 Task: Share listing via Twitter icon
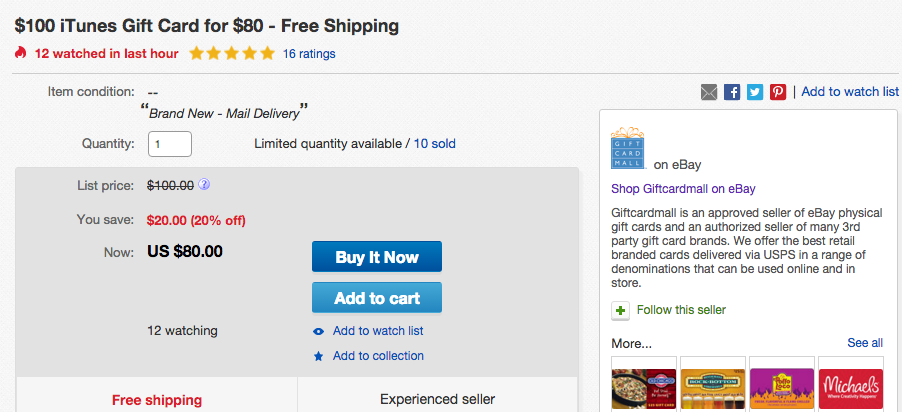tap(755, 92)
